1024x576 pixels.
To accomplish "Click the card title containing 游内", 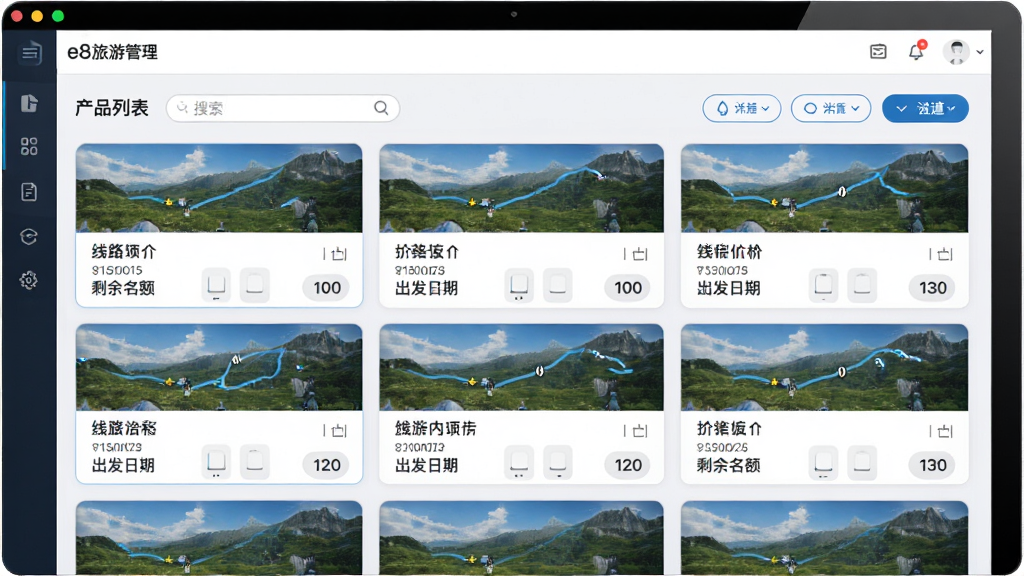I will pyautogui.click(x=436, y=428).
